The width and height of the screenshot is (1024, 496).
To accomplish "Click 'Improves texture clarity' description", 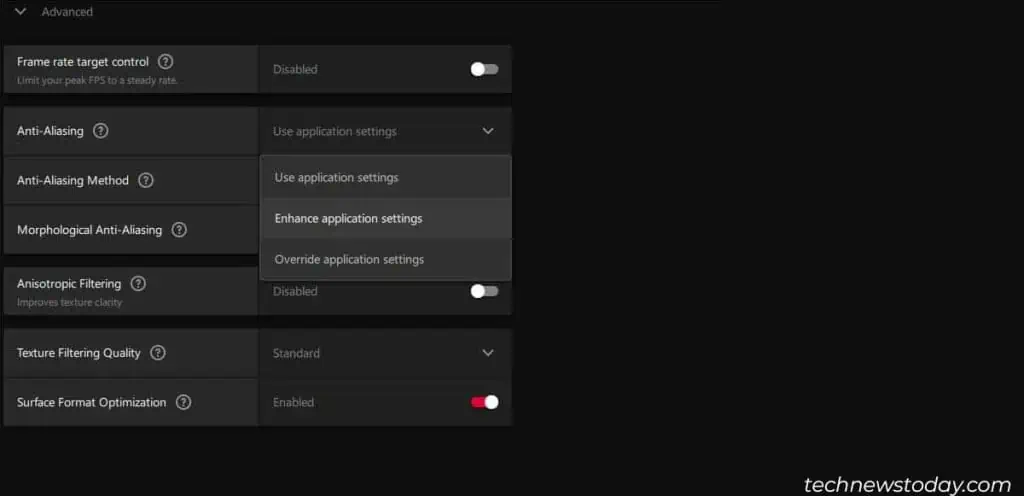I will click(x=70, y=302).
